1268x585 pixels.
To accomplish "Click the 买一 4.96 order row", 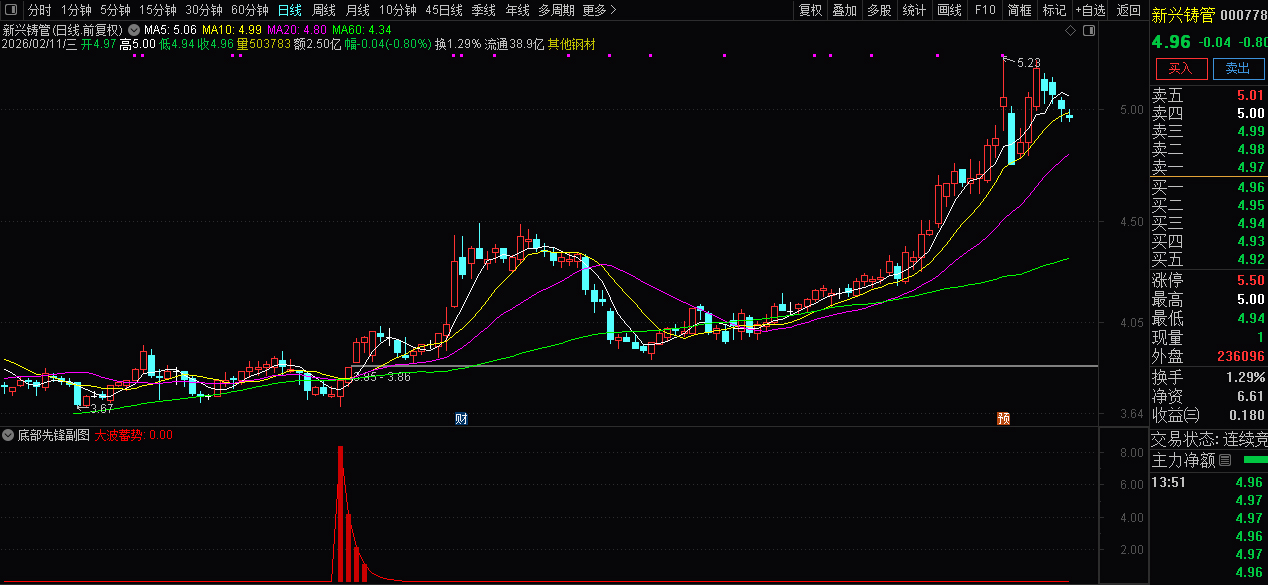I will pyautogui.click(x=1208, y=187).
